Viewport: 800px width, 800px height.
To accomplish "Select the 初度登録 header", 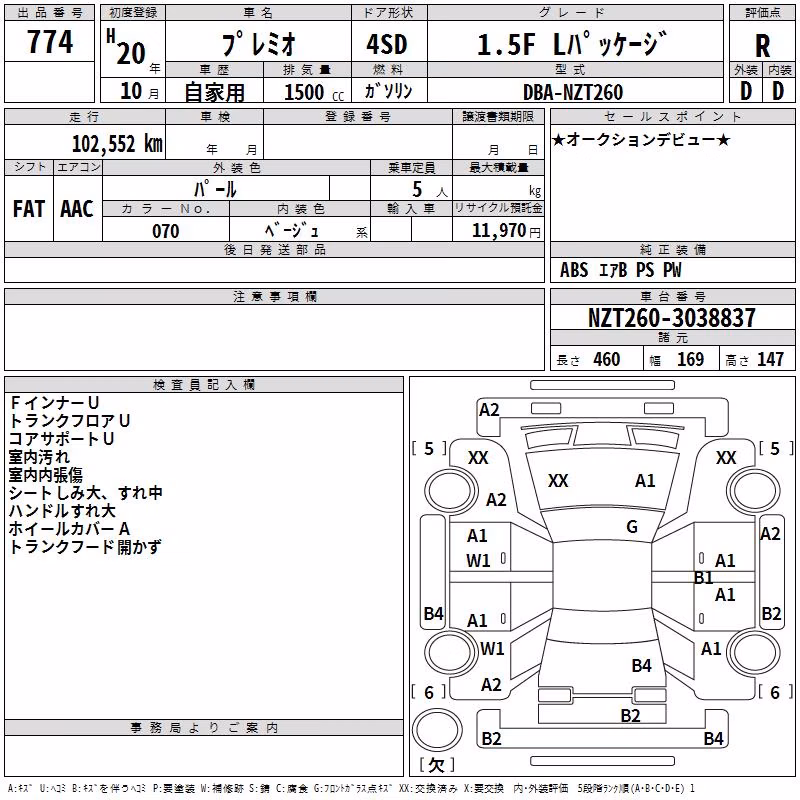I will point(133,13).
